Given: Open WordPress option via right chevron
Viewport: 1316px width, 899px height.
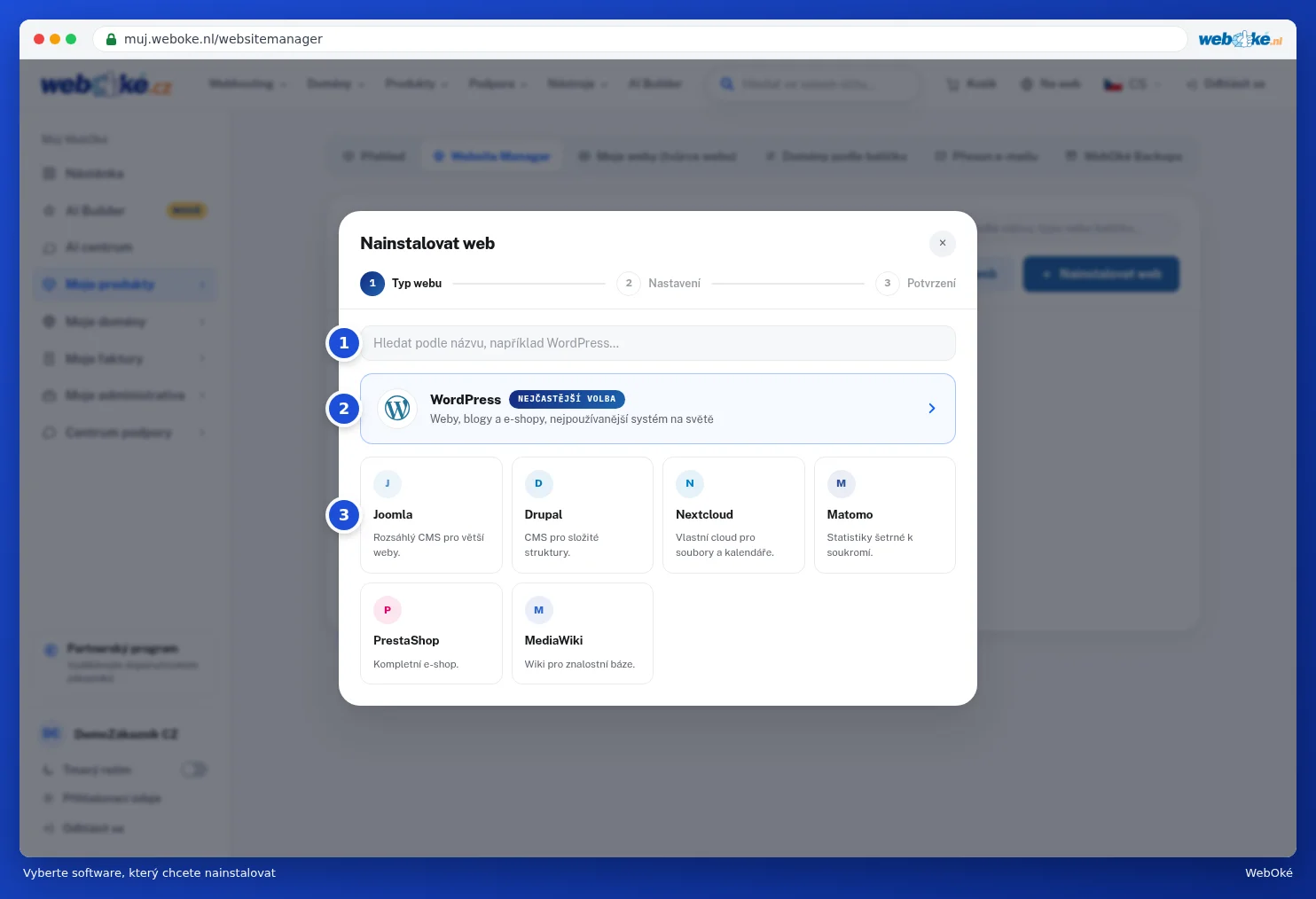Looking at the screenshot, I should (931, 409).
